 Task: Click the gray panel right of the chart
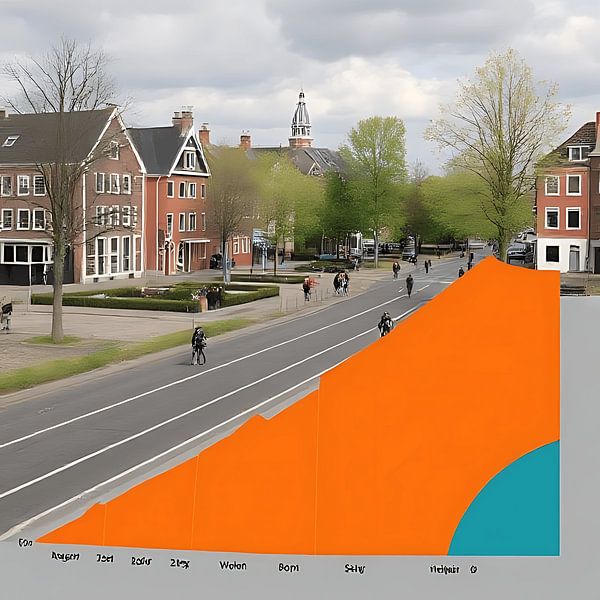click(x=579, y=430)
